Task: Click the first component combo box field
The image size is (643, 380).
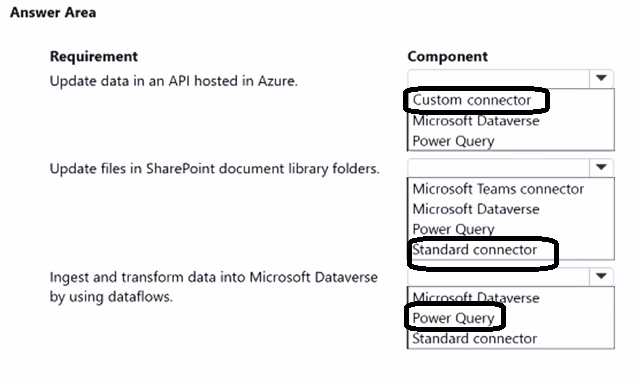Action: [x=511, y=79]
